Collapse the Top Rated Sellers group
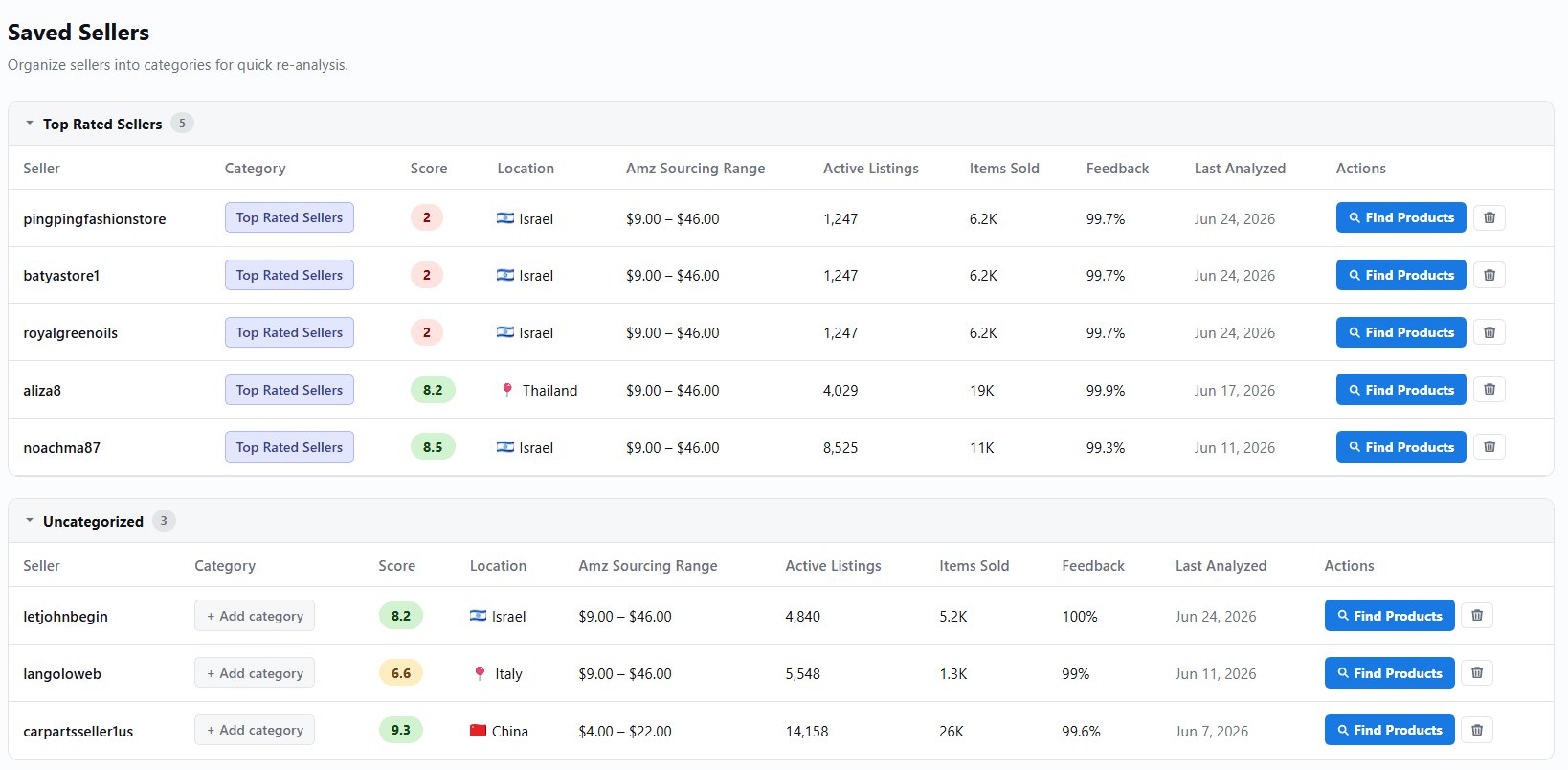The height and width of the screenshot is (770, 1568). [30, 124]
